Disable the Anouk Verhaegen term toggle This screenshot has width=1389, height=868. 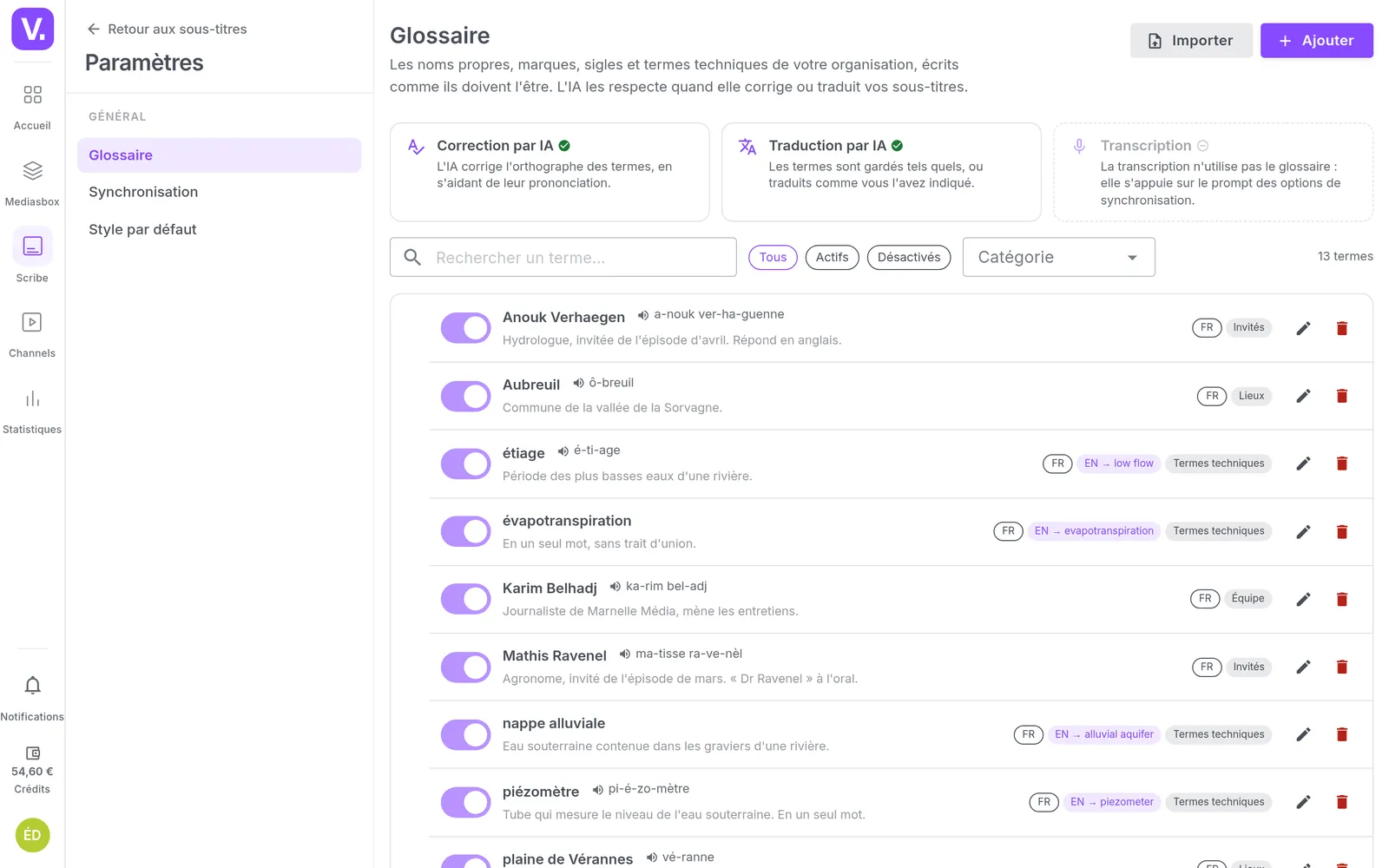coord(466,328)
